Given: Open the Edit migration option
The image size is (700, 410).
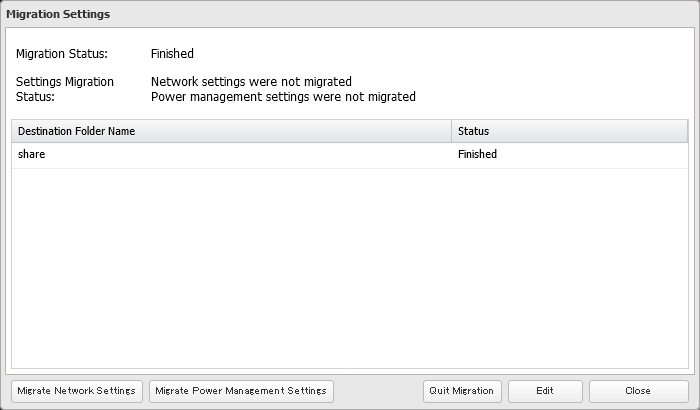Looking at the screenshot, I should coord(545,391).
